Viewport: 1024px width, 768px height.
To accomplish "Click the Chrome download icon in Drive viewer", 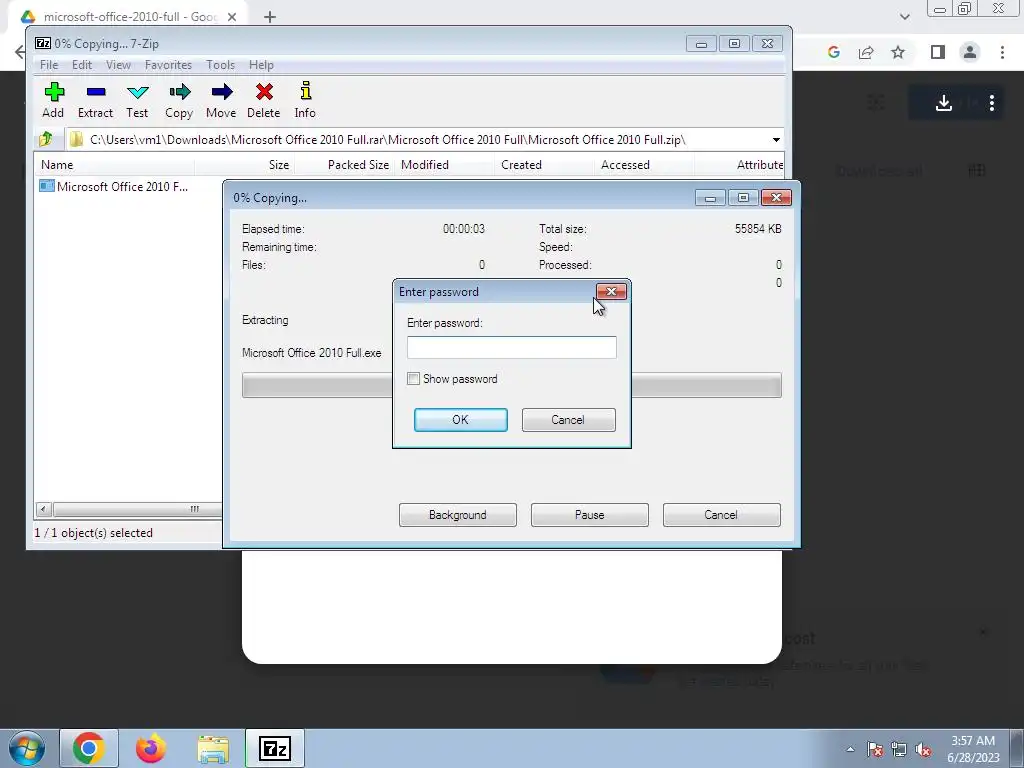I will (943, 103).
